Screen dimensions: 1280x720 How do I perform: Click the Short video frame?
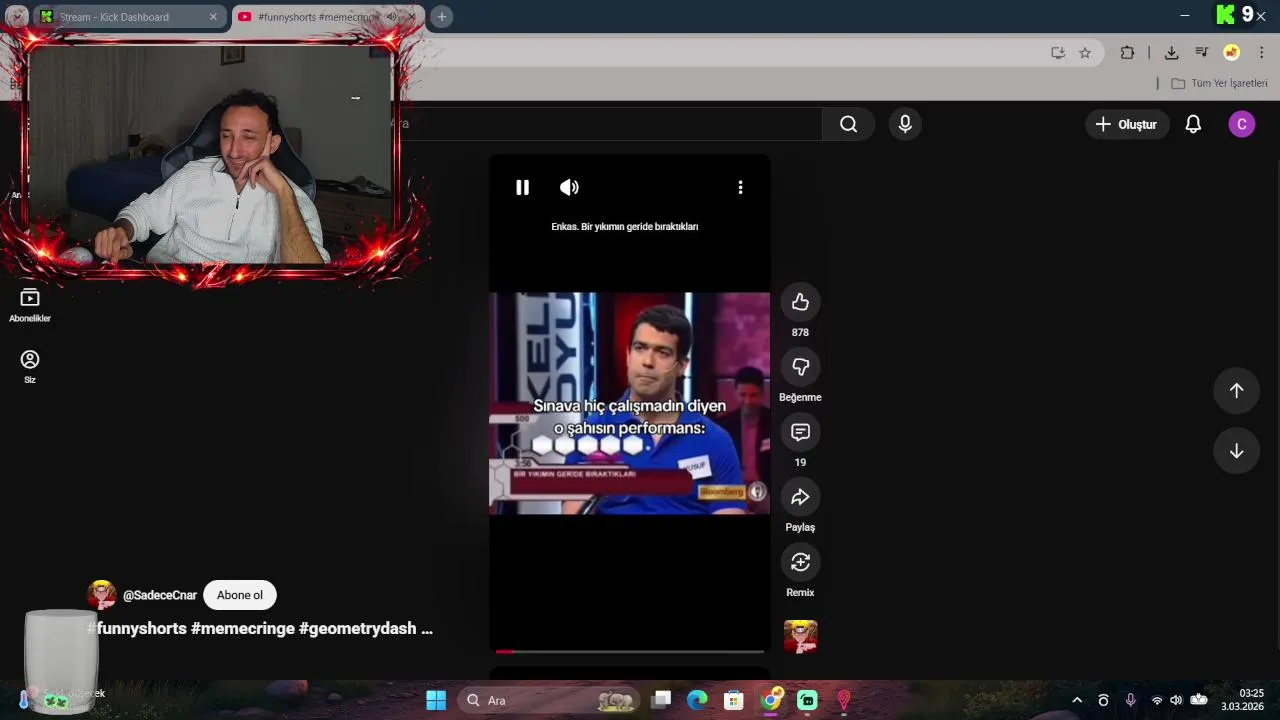pyautogui.click(x=629, y=403)
